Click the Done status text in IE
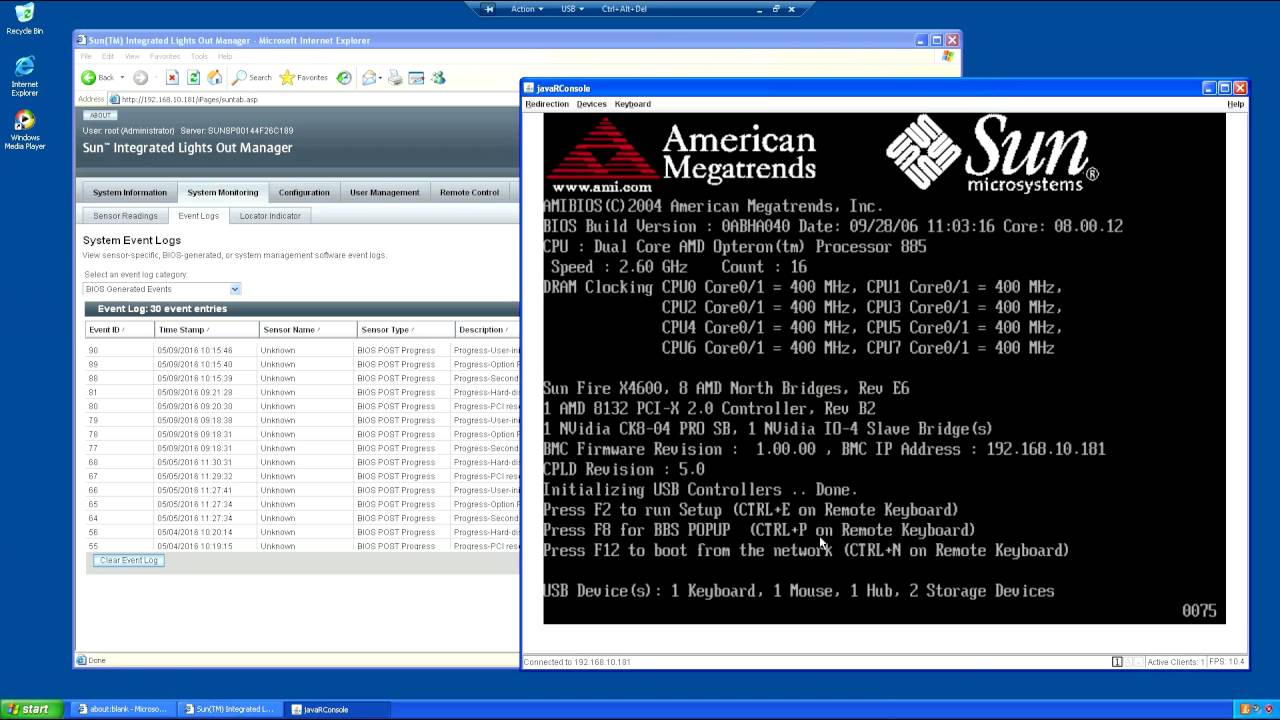The image size is (1280, 720). [x=97, y=660]
